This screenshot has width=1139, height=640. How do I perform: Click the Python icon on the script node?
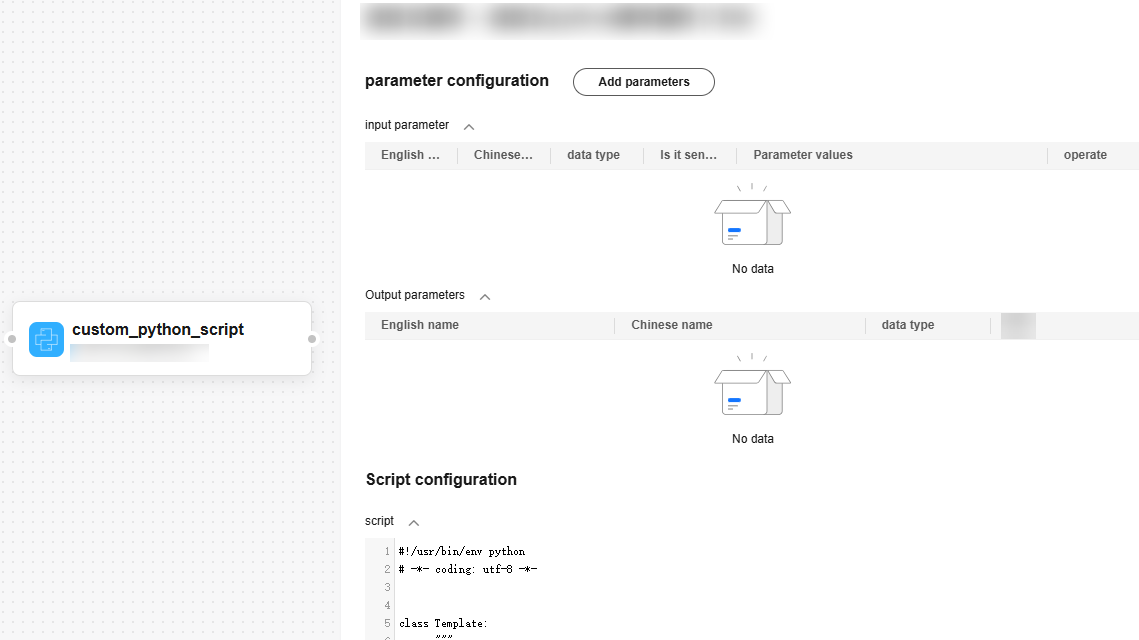(46, 339)
